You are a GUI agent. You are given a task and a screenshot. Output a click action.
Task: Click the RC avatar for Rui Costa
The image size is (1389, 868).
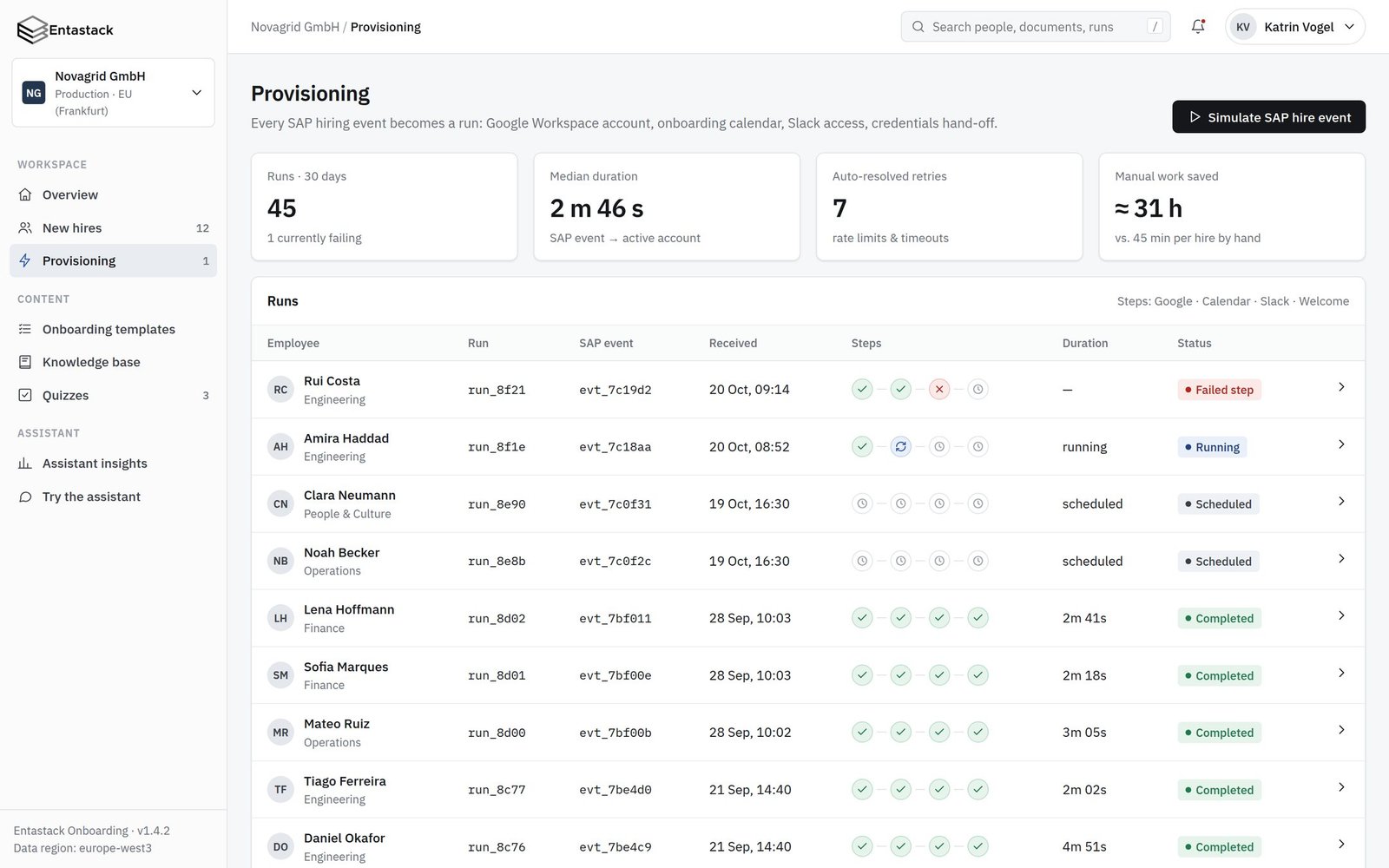pyautogui.click(x=280, y=390)
